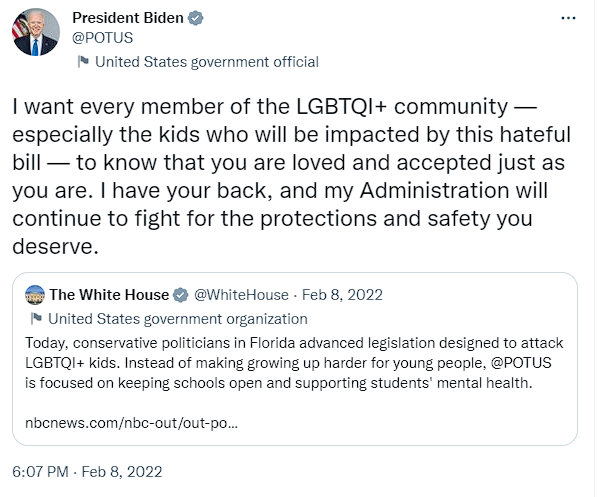
Task: Click The White House account name
Action: (109, 295)
